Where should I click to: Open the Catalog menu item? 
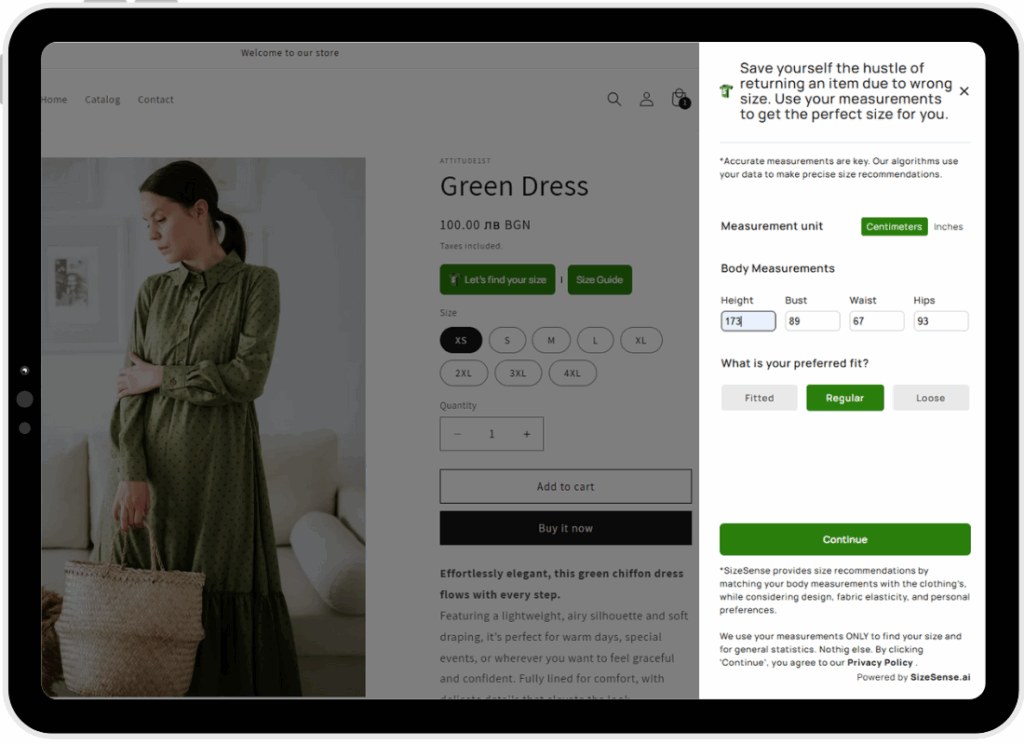[x=102, y=100]
